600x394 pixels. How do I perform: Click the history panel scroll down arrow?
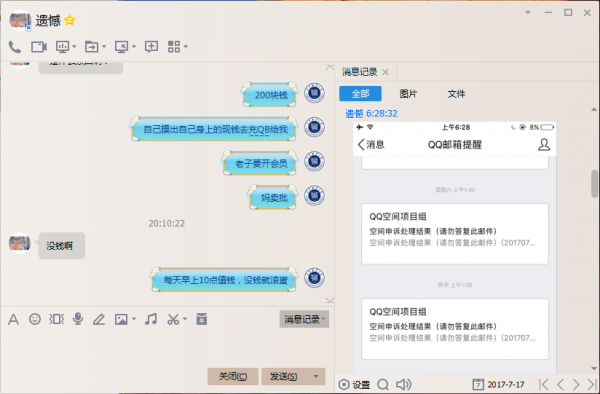click(594, 369)
